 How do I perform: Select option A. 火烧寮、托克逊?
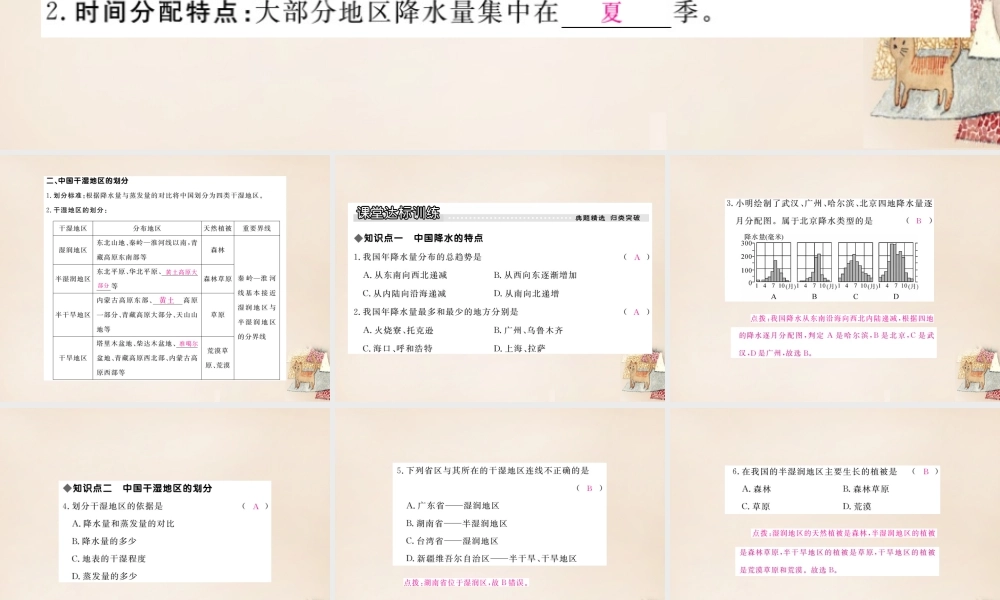[398, 330]
